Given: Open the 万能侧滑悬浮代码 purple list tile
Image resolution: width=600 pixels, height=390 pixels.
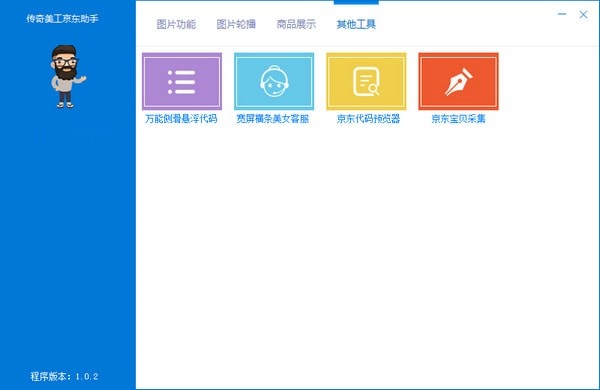Looking at the screenshot, I should coord(182,81).
